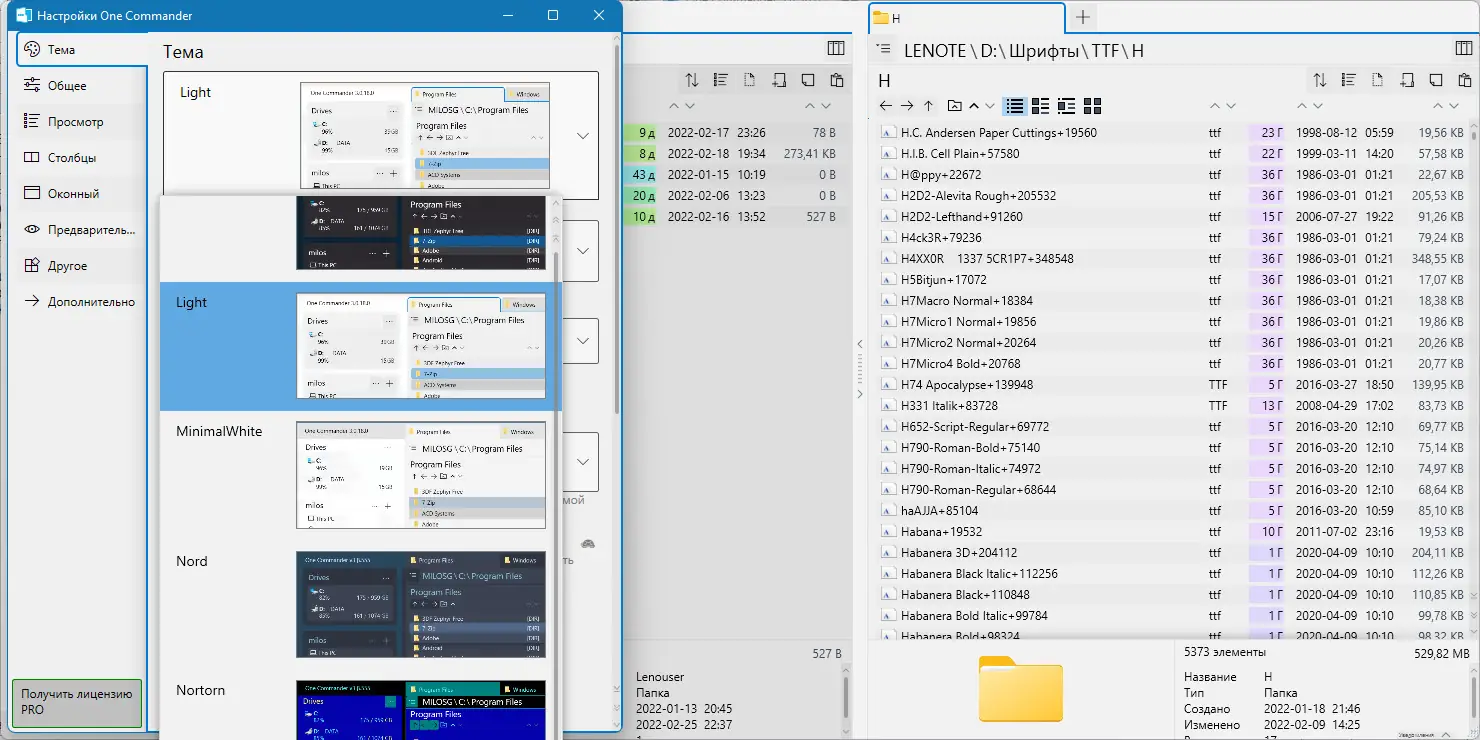This screenshot has height=740, width=1480.
Task: Select the file H4ck3R+79236
Action: [x=1174, y=238]
